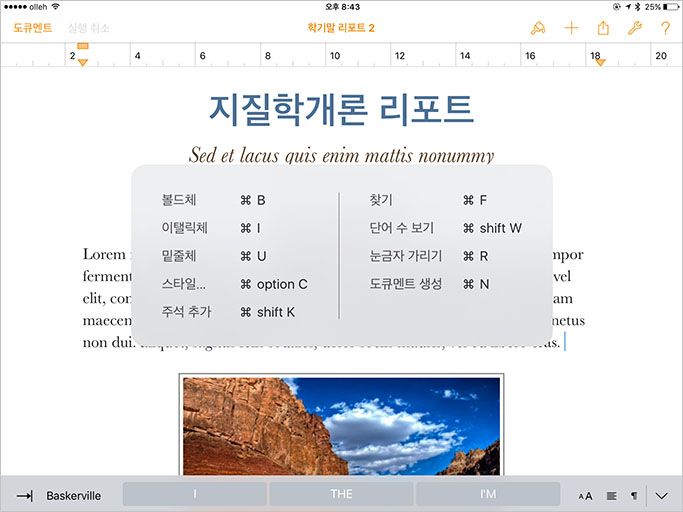Choose the "I'M" typing suggestion
This screenshot has width=683, height=512.
pos(488,494)
